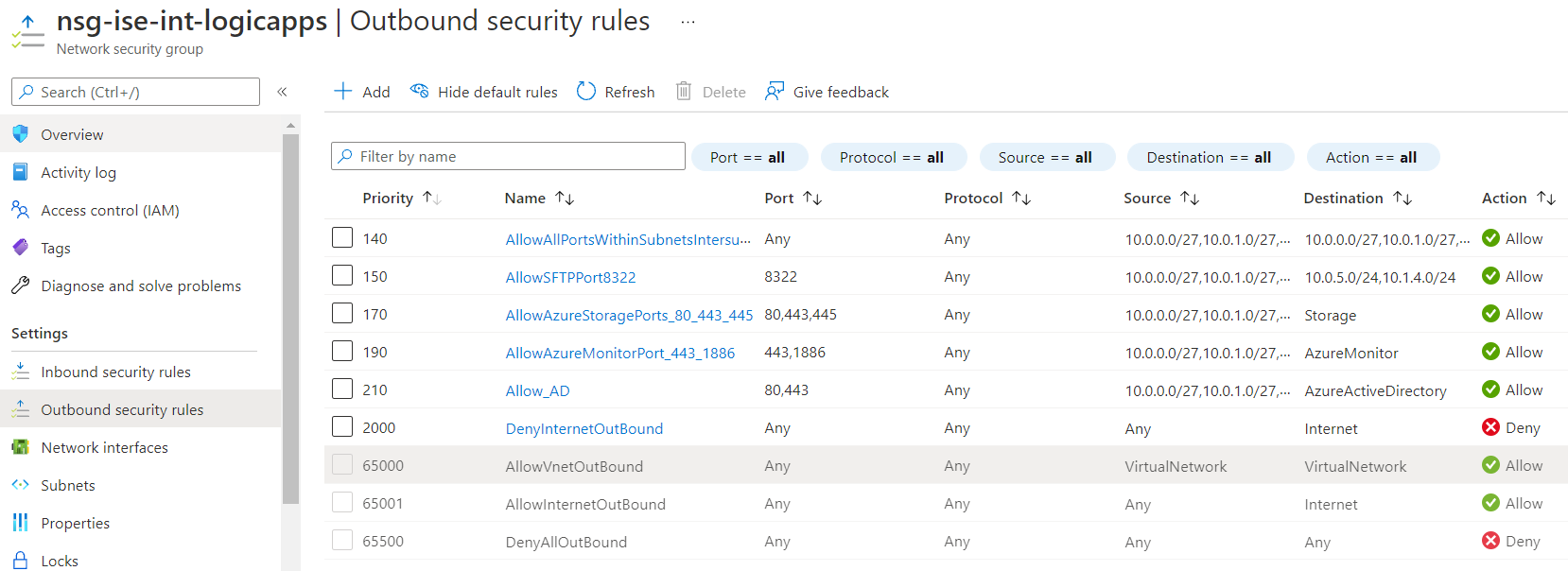Open Overview in the sidebar

point(141,134)
